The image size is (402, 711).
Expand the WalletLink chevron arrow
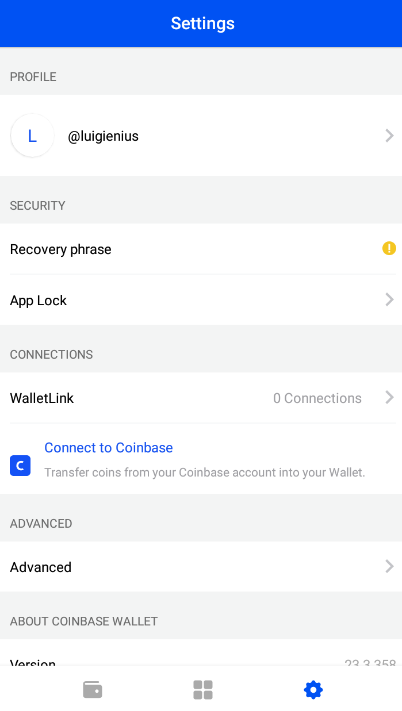pyautogui.click(x=389, y=398)
